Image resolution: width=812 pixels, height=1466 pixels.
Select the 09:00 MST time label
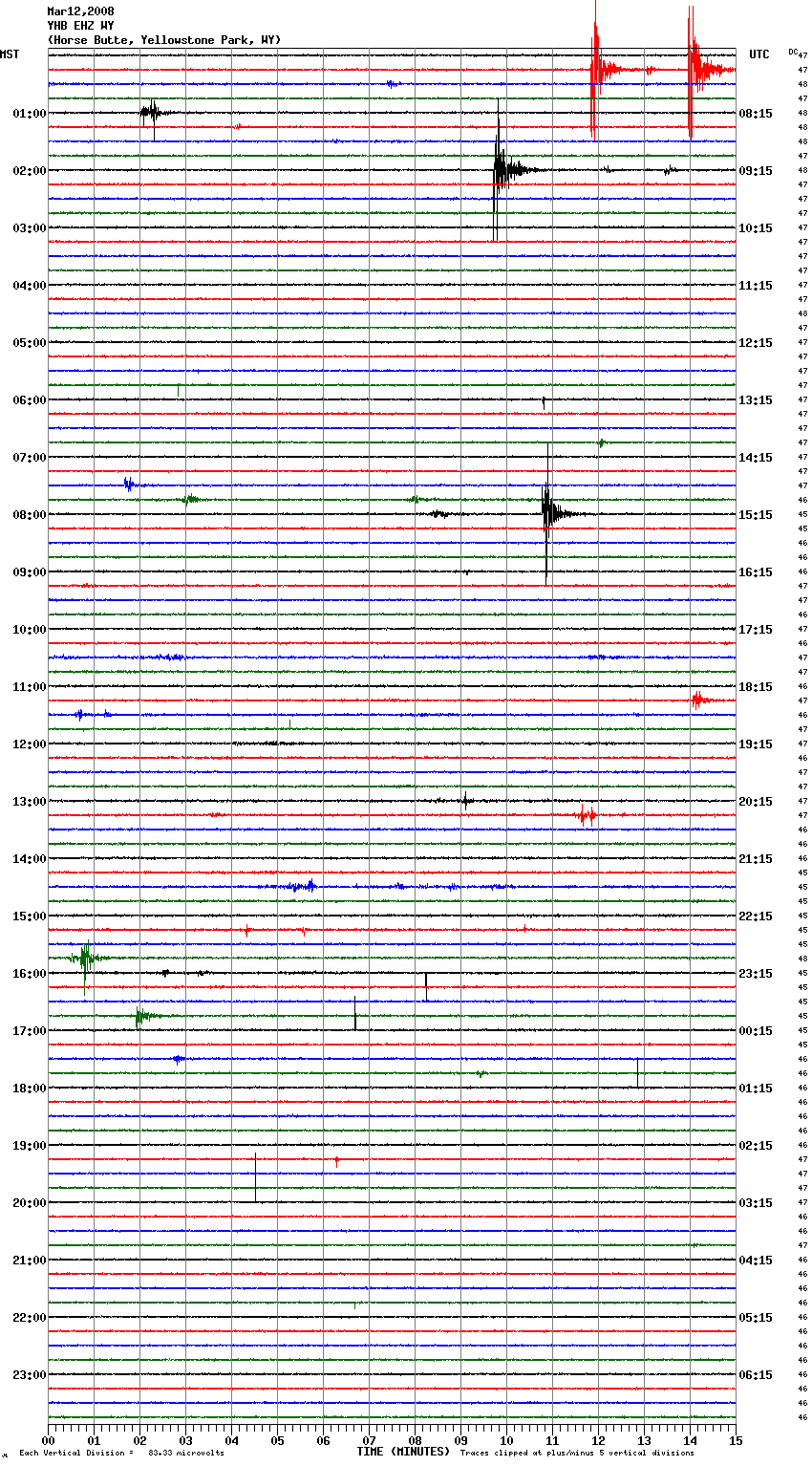30,572
